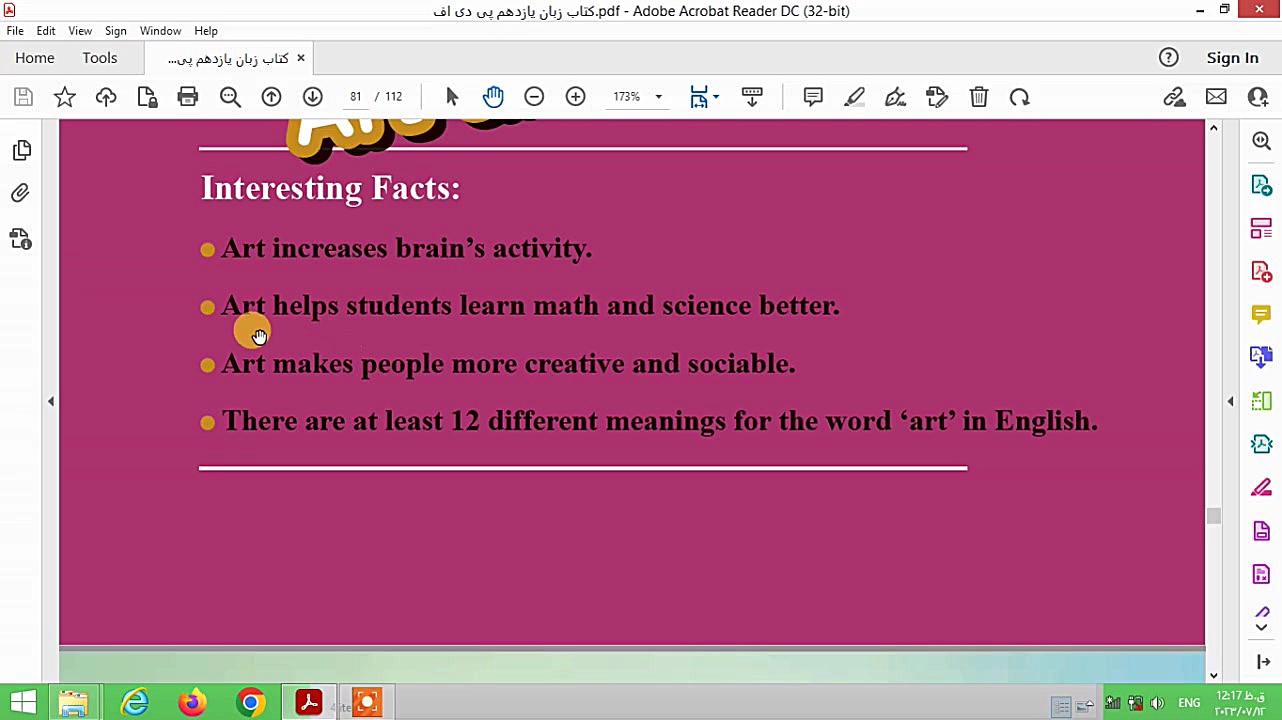Click the vertical scrollbar thumb

coord(1214,516)
